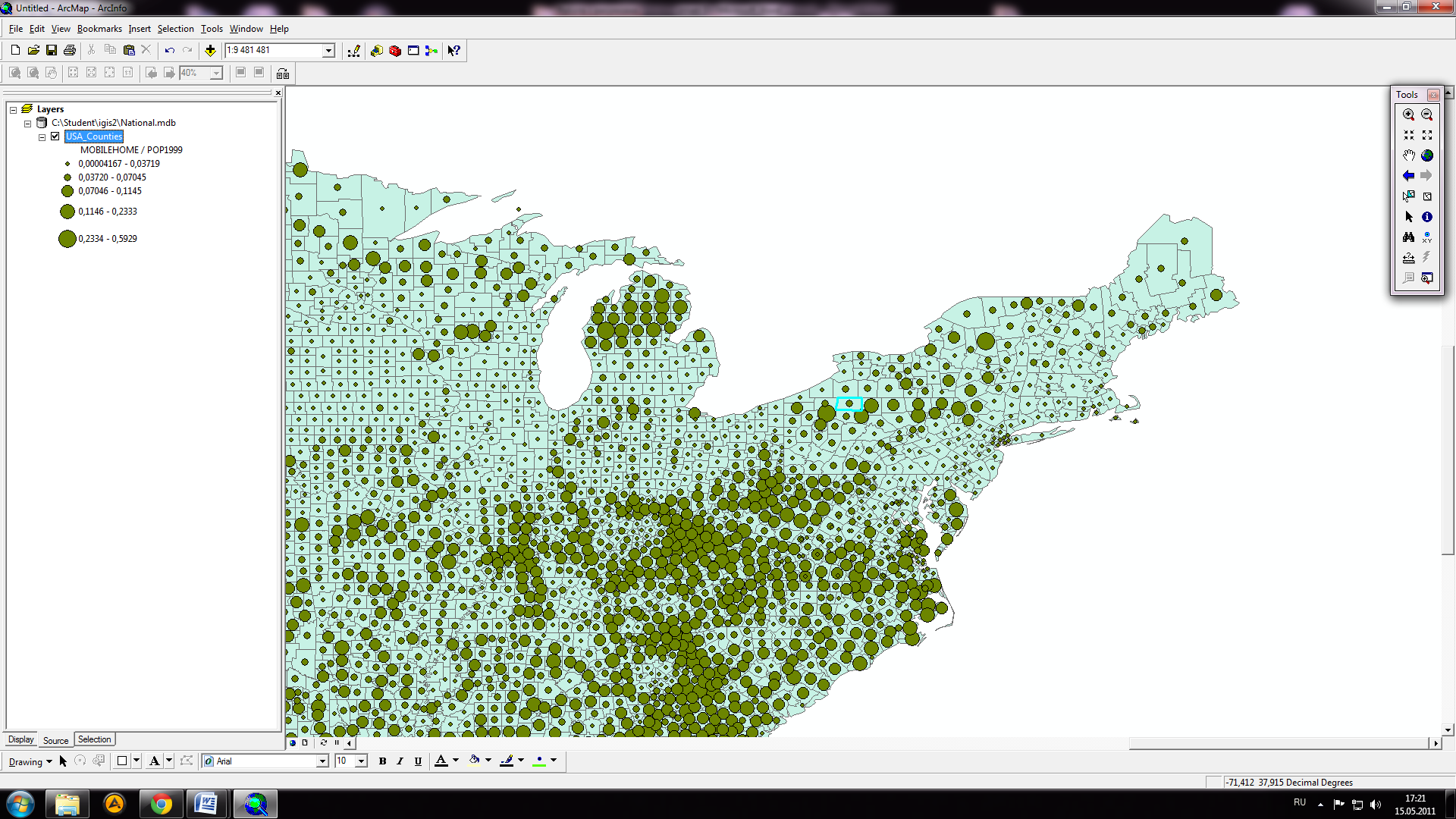Collapse the National.mdb source node
1456x819 pixels.
coord(28,124)
